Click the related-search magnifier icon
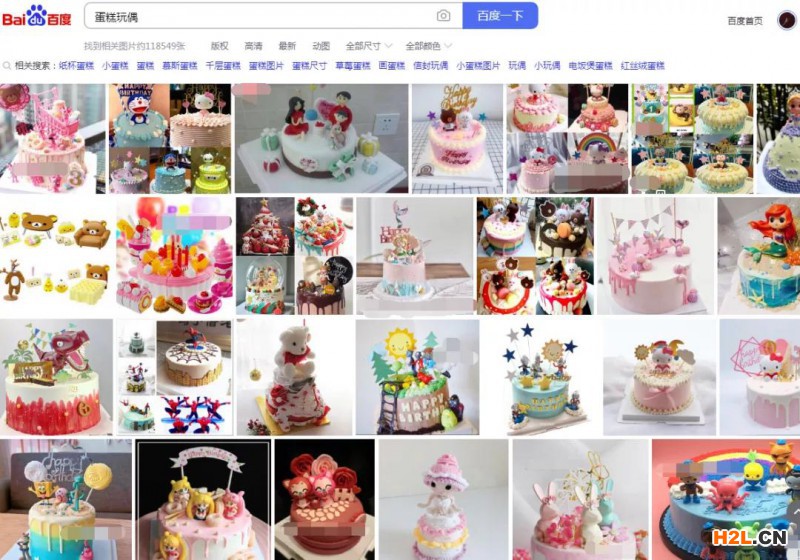 (7, 66)
